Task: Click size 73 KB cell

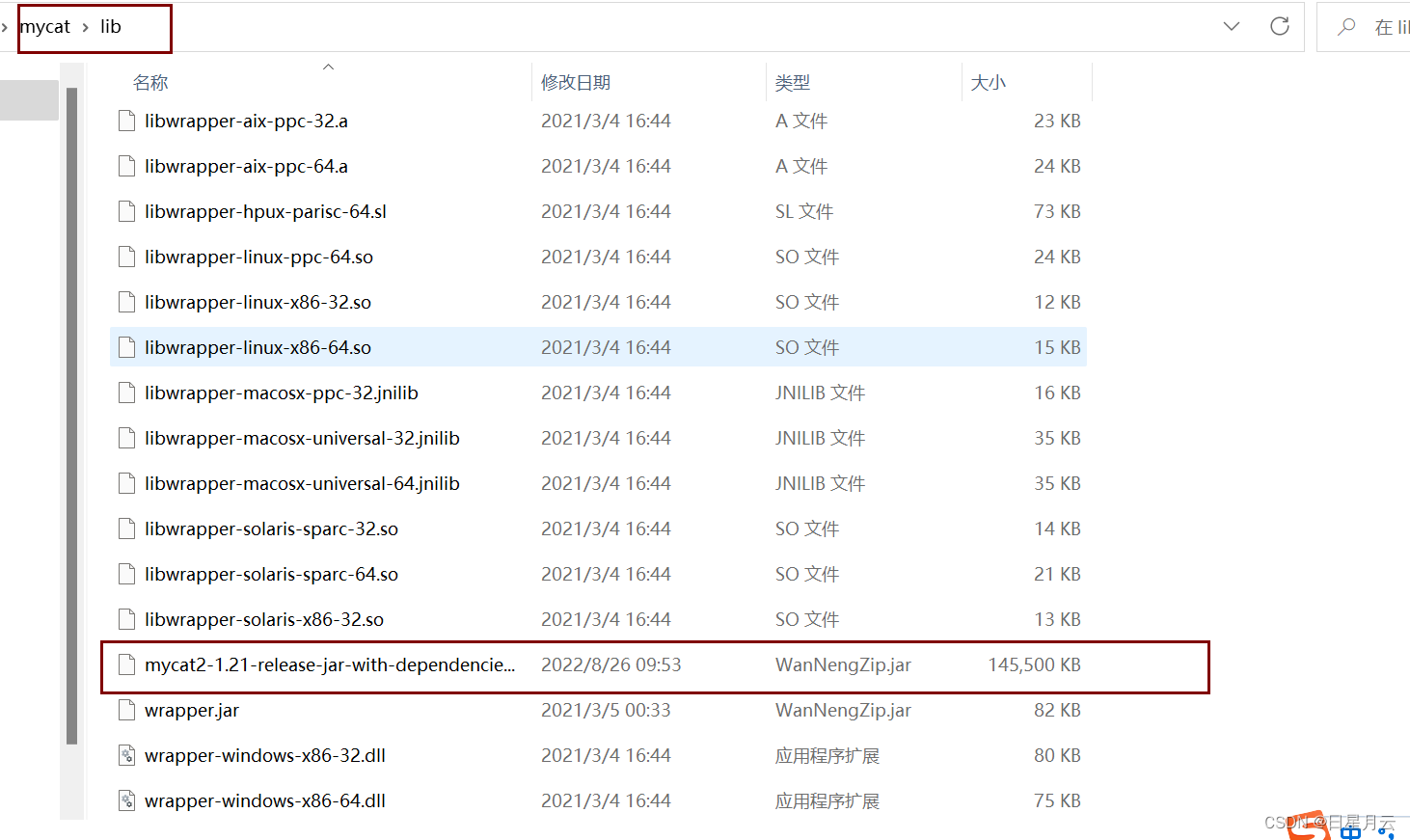Action: 1058,211
